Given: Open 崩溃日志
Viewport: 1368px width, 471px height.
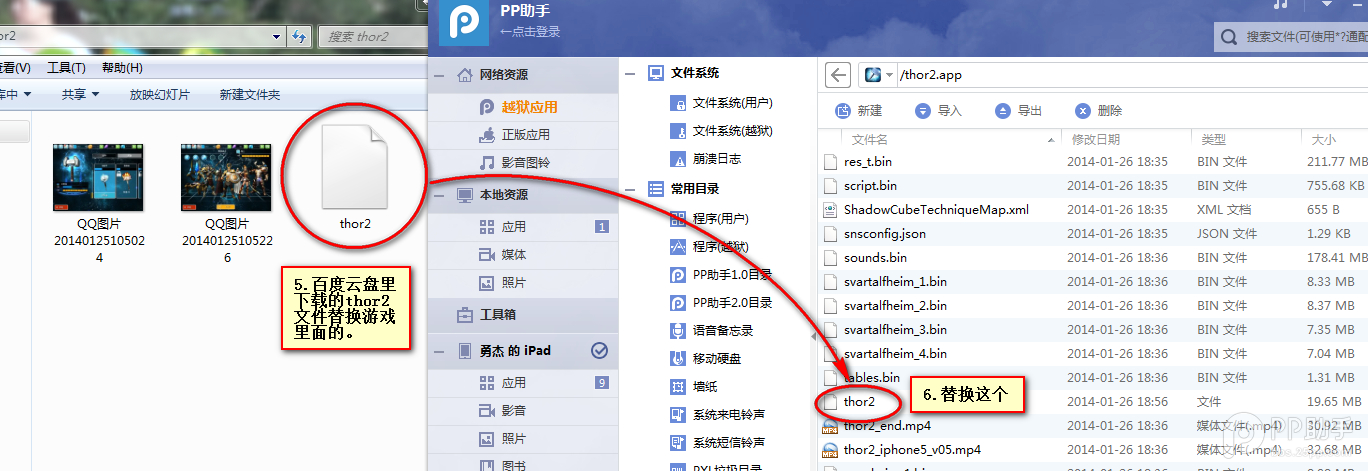Looking at the screenshot, I should (x=717, y=159).
